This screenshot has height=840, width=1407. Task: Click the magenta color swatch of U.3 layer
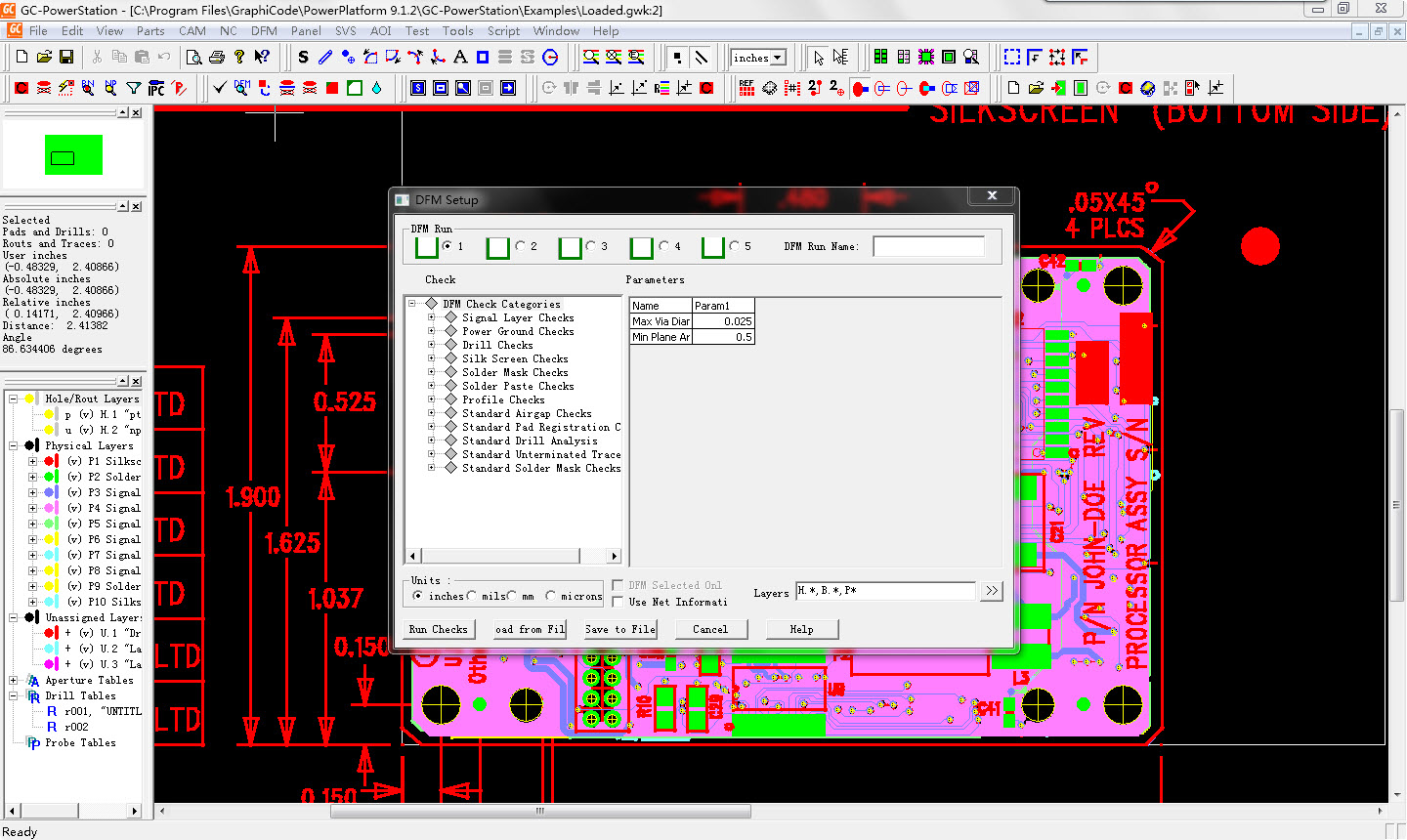tap(51, 664)
